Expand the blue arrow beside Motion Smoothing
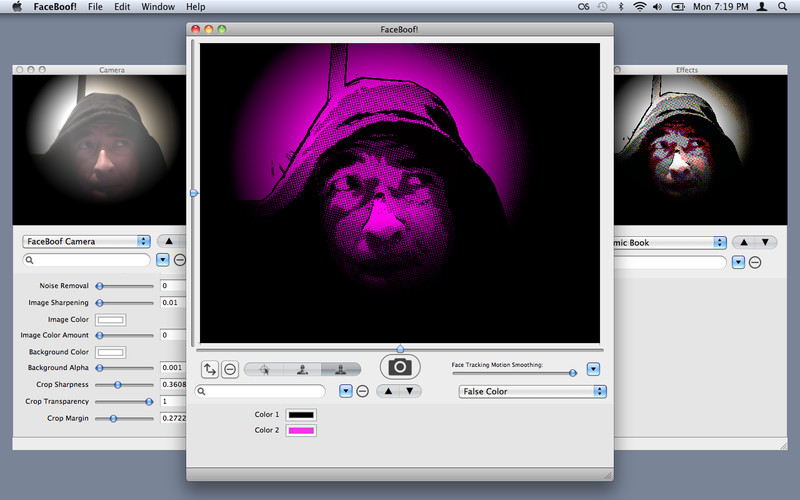This screenshot has height=500, width=800. coord(593,369)
